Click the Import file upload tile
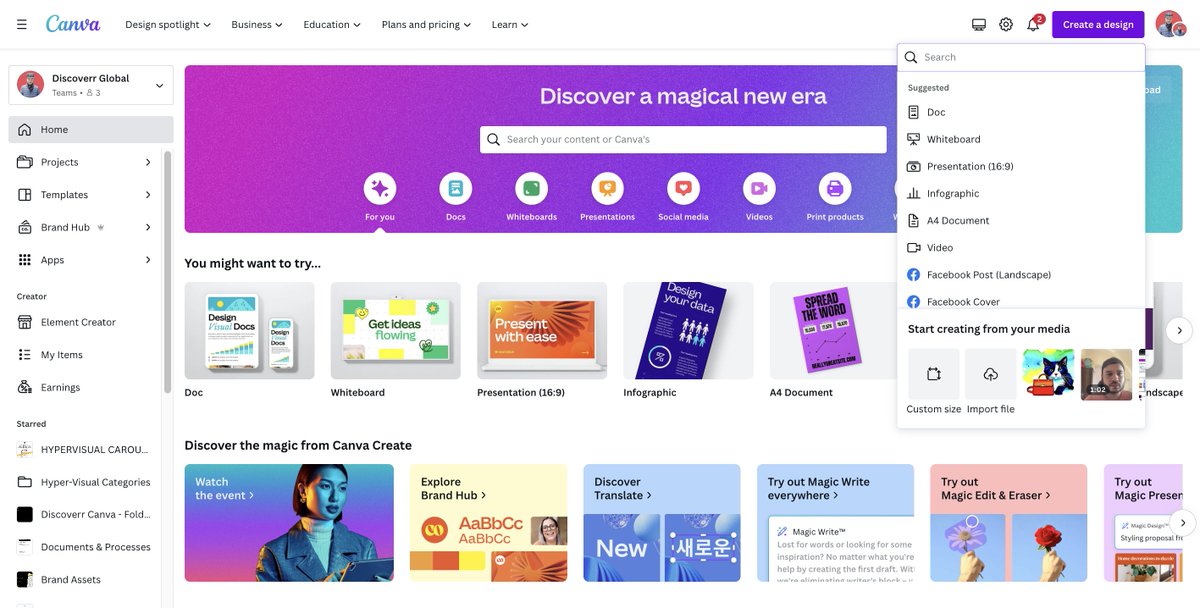 991,374
